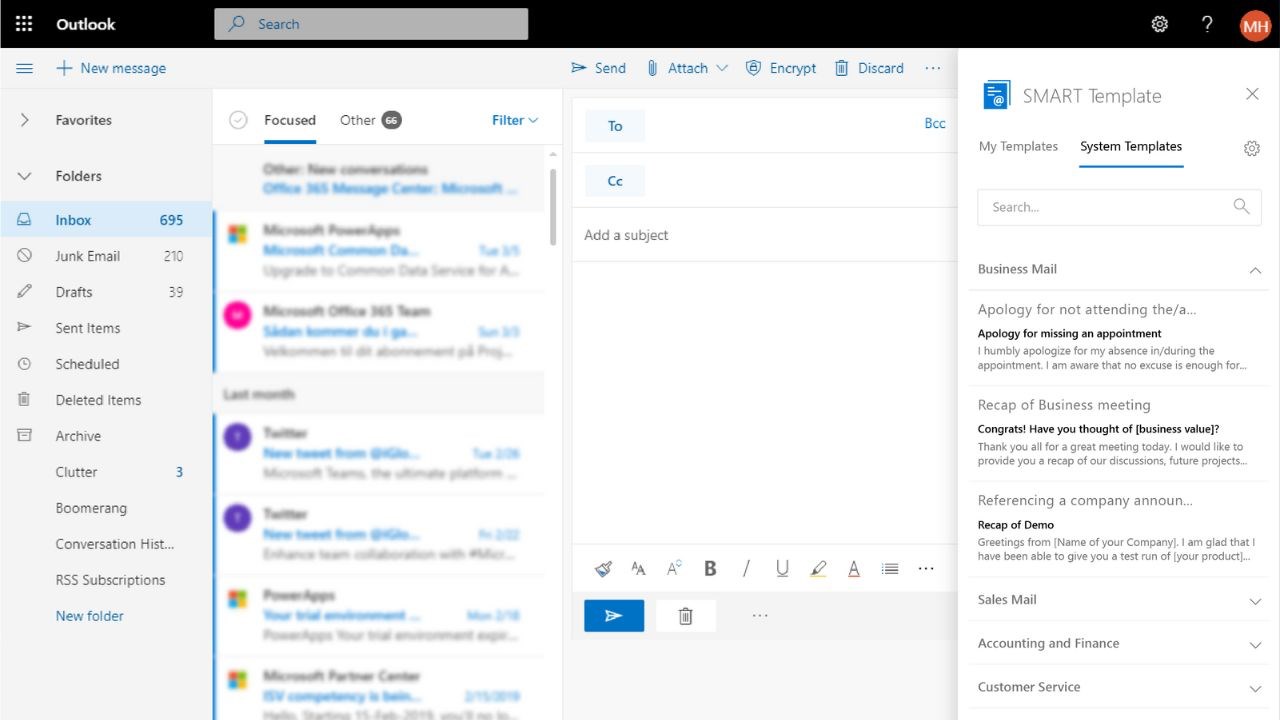Open the app launcher waffle icon
The height and width of the screenshot is (720, 1280).
click(24, 24)
